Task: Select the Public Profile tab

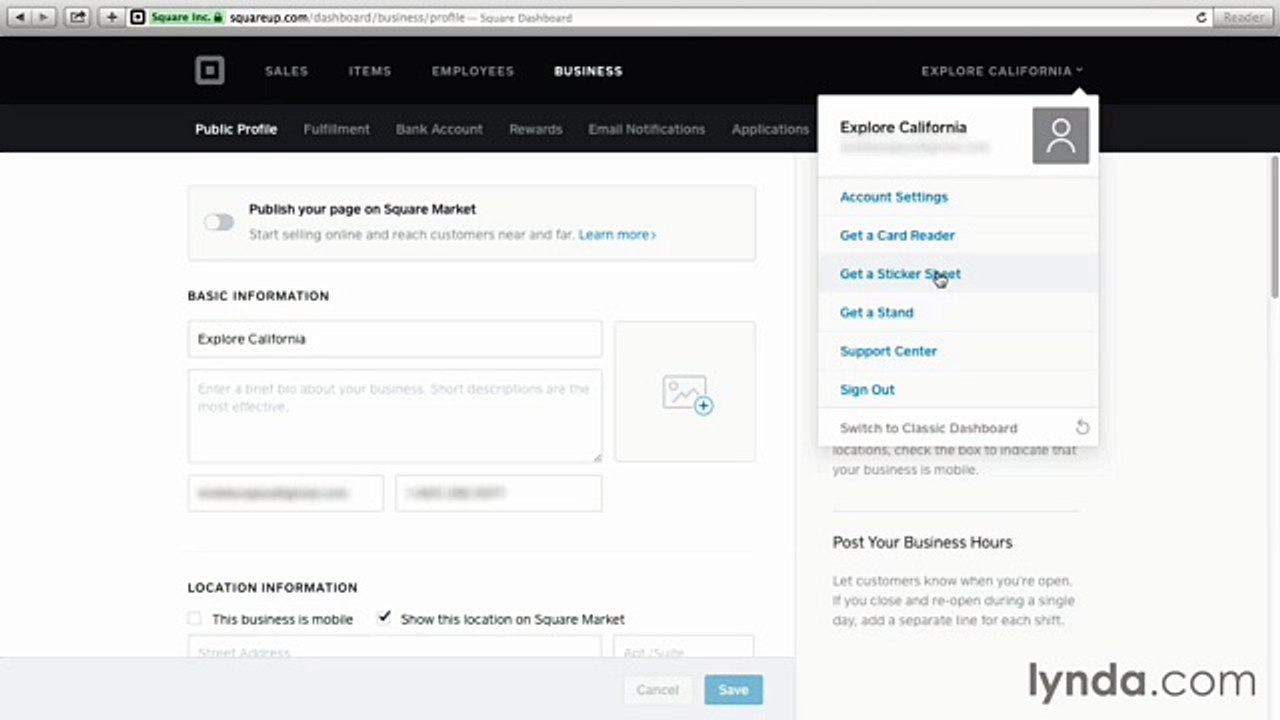Action: coord(236,129)
